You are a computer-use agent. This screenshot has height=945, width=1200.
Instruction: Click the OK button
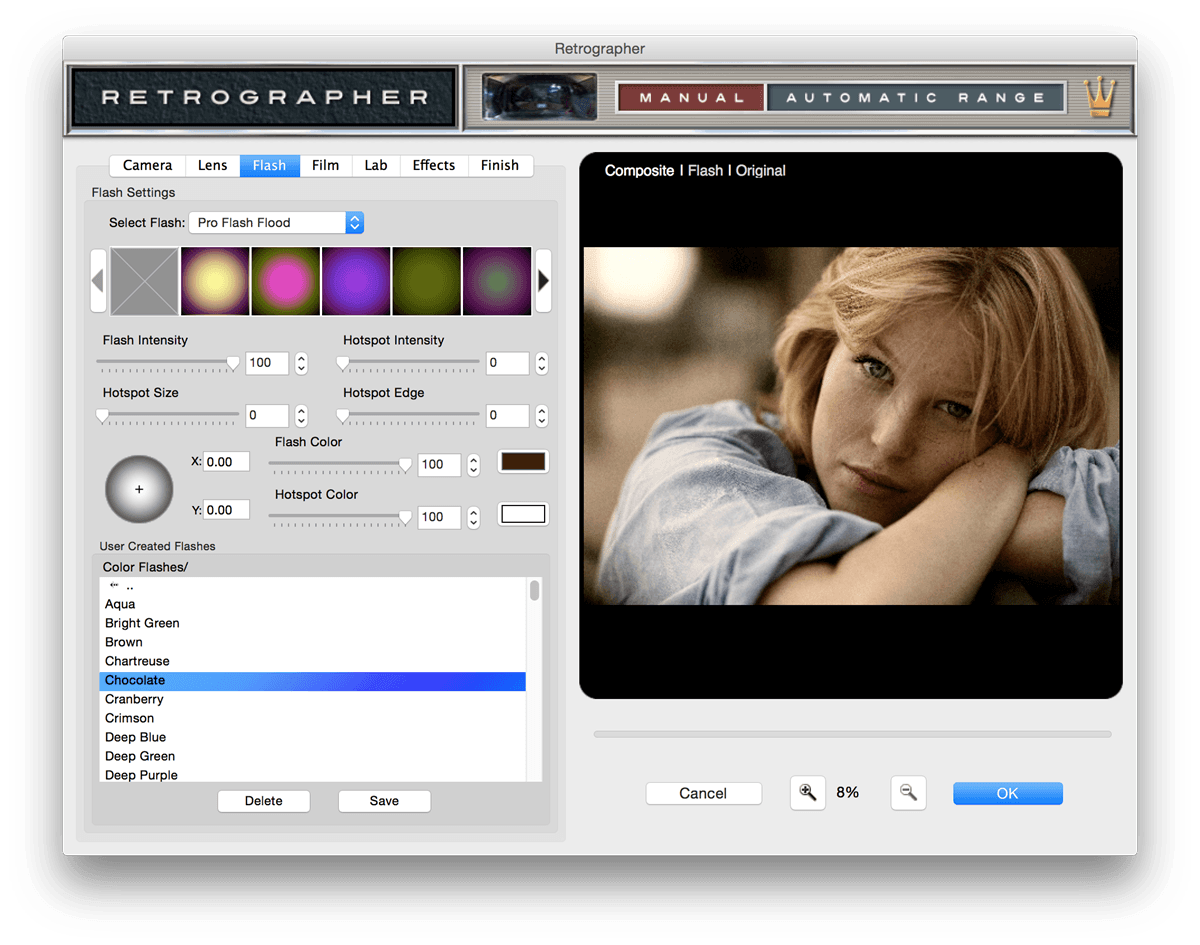click(1007, 793)
